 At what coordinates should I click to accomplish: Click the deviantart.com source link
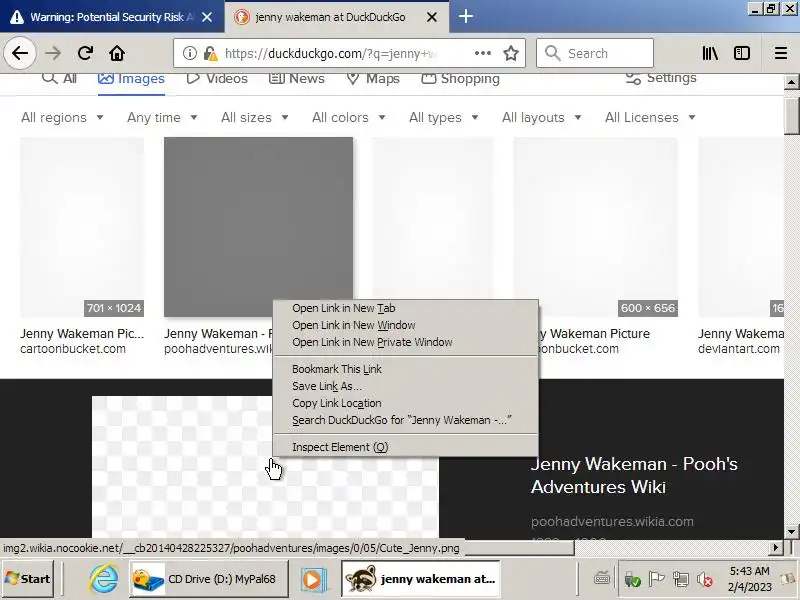(739, 349)
